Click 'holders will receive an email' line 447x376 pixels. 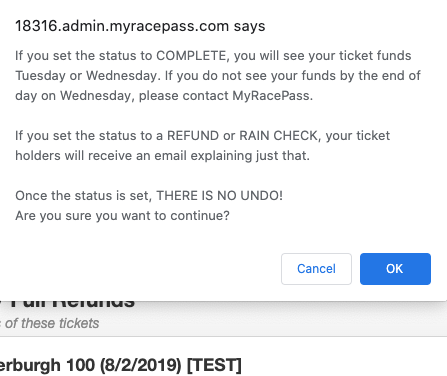(x=163, y=156)
